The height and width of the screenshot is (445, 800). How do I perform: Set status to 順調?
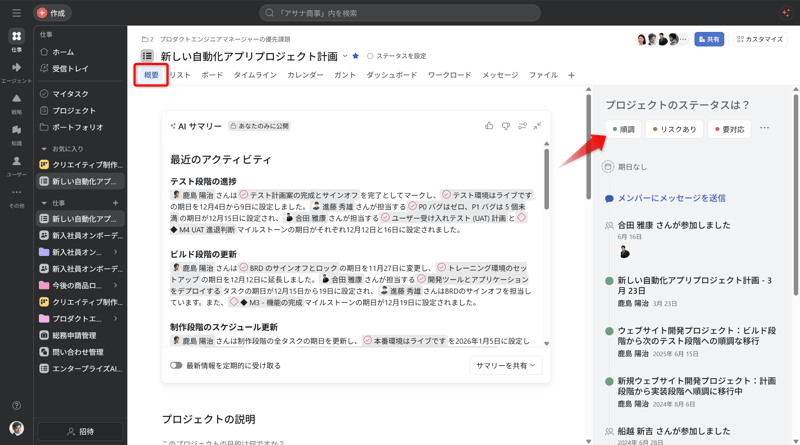[x=623, y=129]
